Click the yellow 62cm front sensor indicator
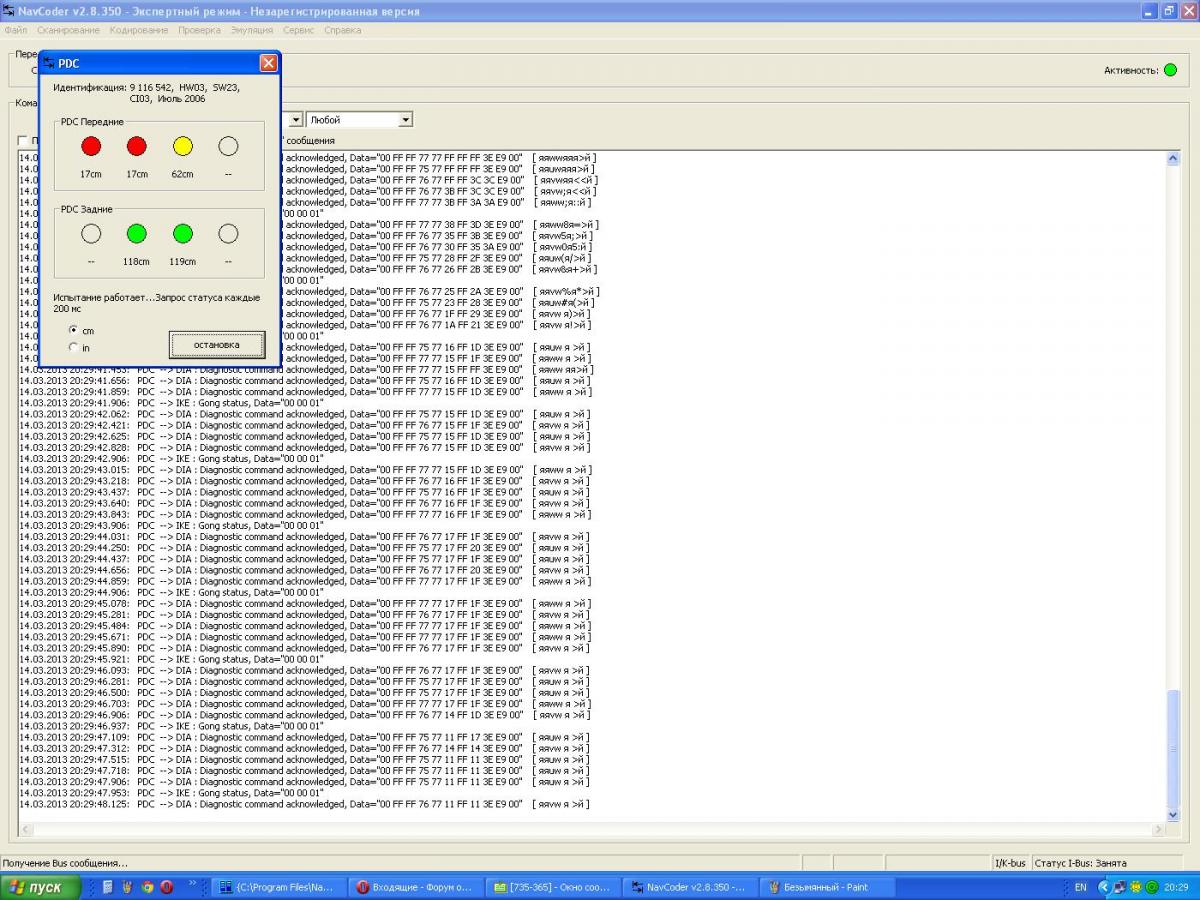Image resolution: width=1200 pixels, height=900 pixels. pos(182,147)
